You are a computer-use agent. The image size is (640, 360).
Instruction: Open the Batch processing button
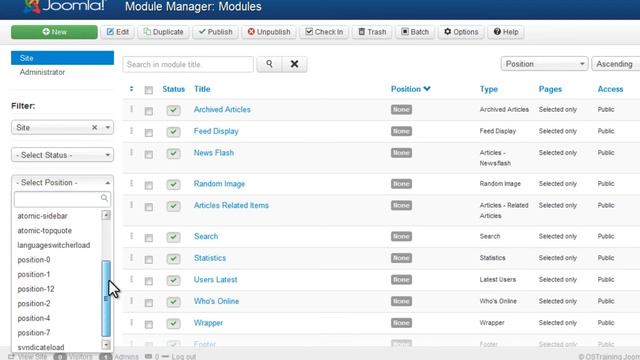pos(415,32)
